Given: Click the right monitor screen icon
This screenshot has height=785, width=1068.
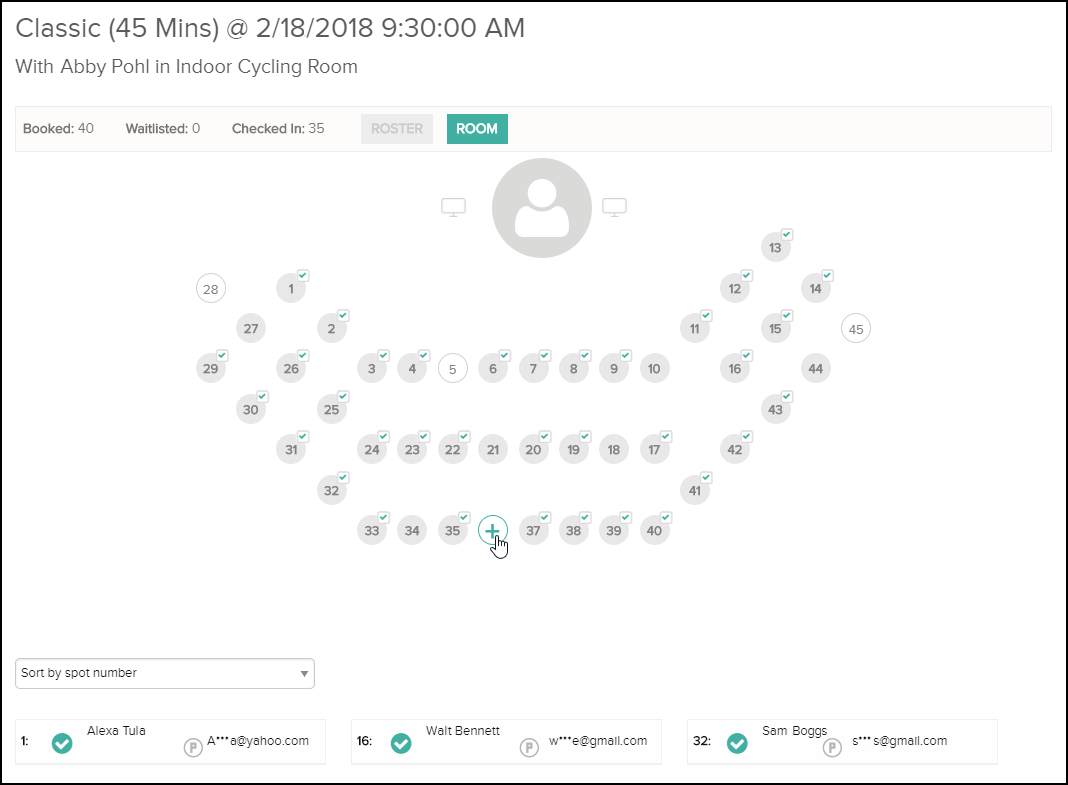Looking at the screenshot, I should tap(614, 206).
